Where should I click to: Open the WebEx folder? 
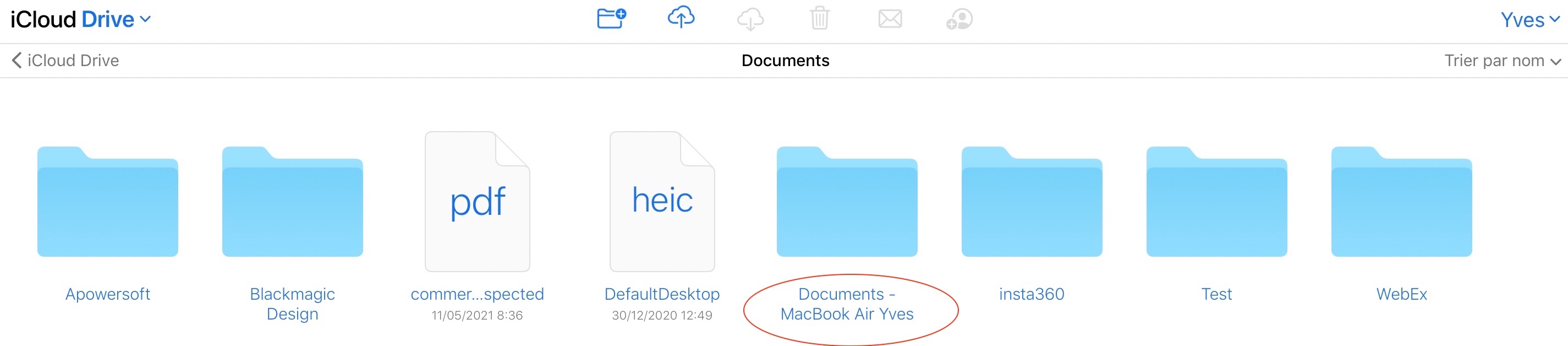[1401, 202]
